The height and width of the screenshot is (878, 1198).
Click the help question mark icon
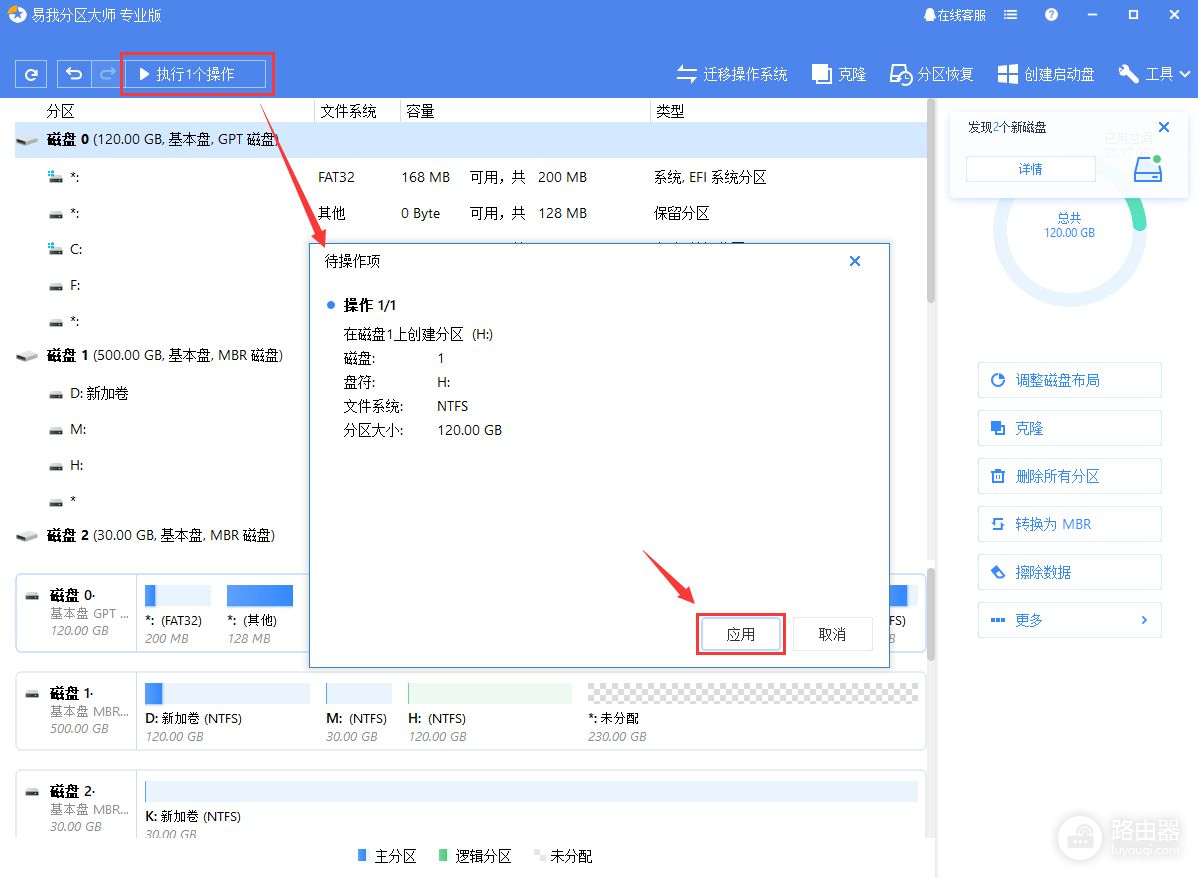(1051, 15)
